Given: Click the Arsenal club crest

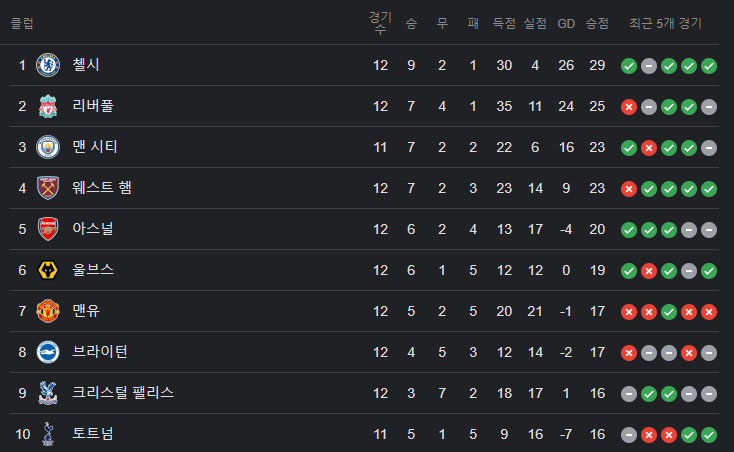Looking at the screenshot, I should 48,229.
